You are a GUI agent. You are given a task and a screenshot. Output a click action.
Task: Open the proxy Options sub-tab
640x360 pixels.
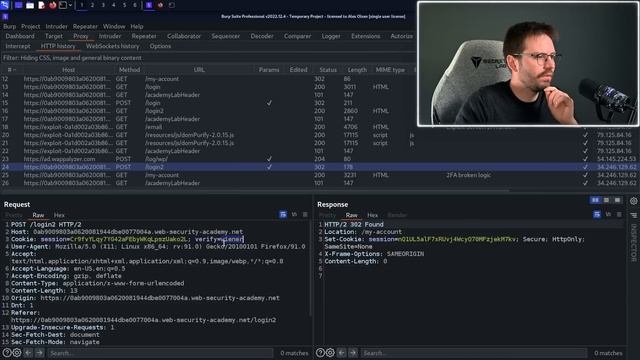coord(160,46)
